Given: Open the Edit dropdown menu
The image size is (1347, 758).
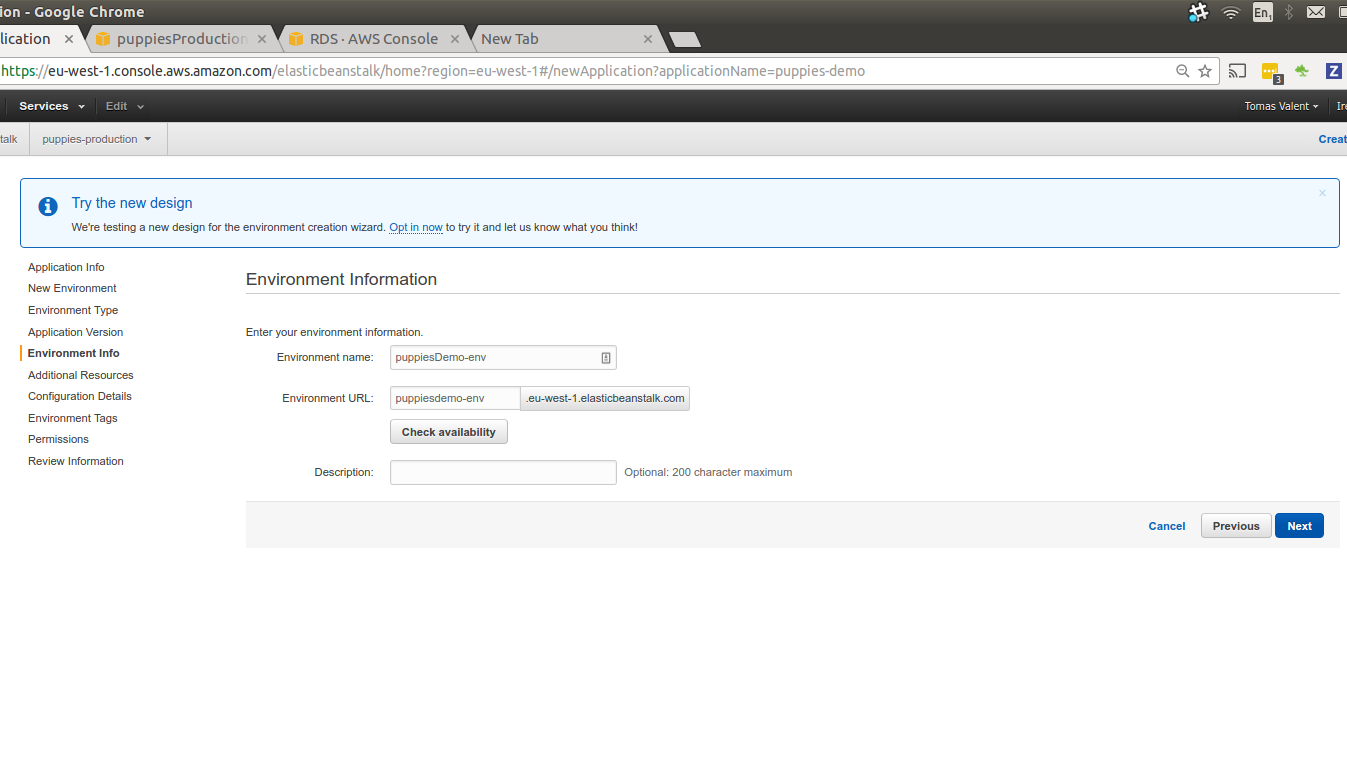Looking at the screenshot, I should (x=125, y=106).
